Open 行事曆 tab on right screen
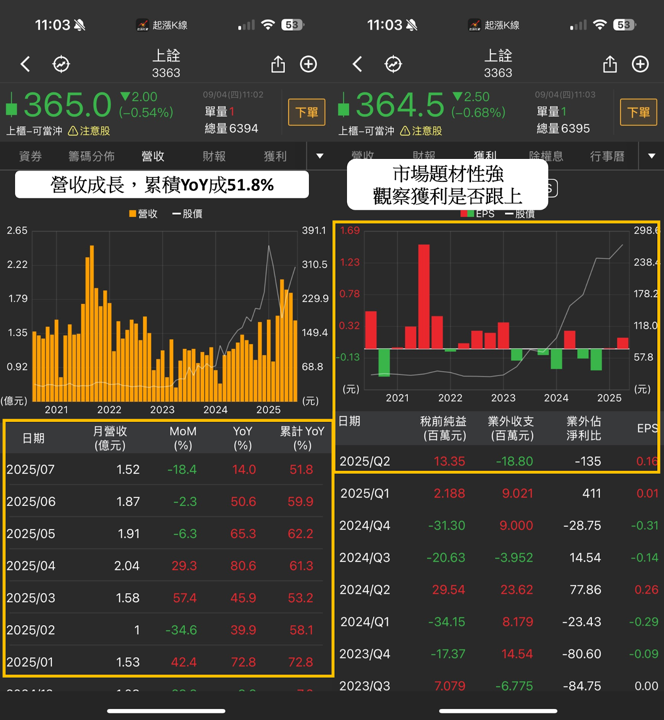Viewport: 664px width, 720px height. (x=607, y=156)
